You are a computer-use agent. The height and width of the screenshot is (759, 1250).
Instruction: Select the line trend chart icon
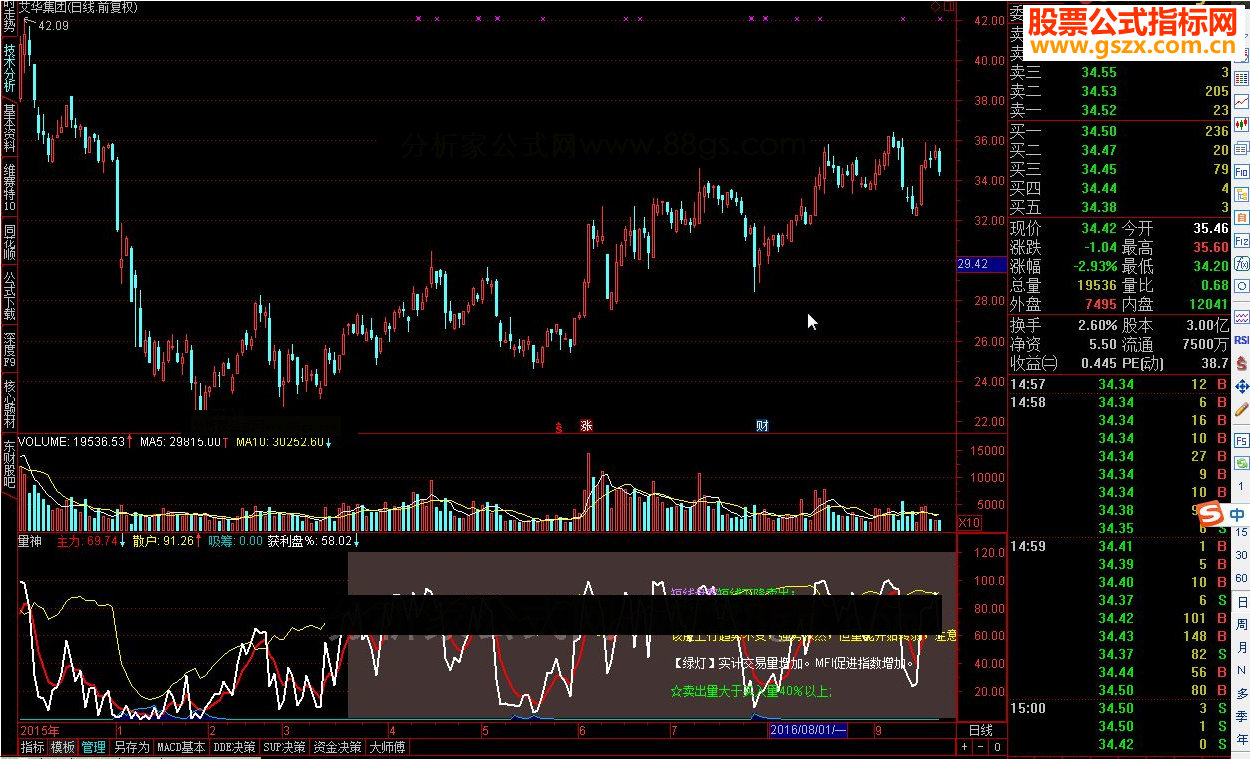1242,102
